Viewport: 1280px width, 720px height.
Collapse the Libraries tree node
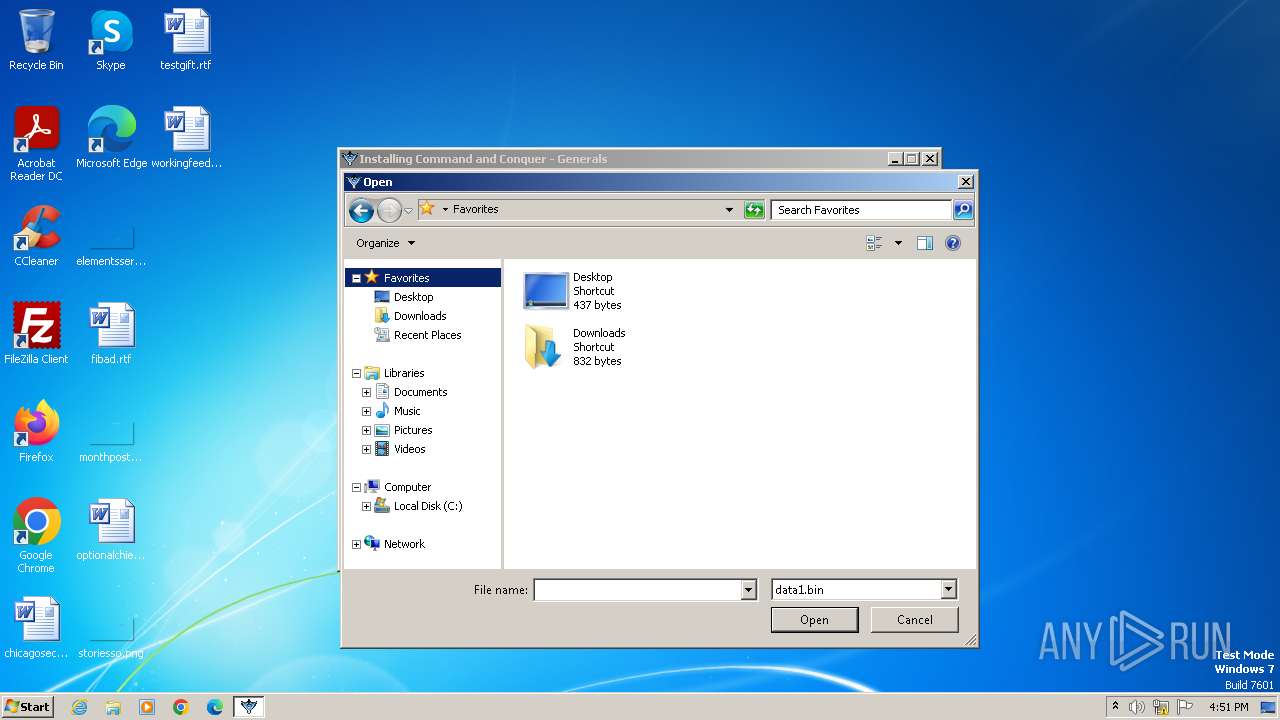(356, 373)
